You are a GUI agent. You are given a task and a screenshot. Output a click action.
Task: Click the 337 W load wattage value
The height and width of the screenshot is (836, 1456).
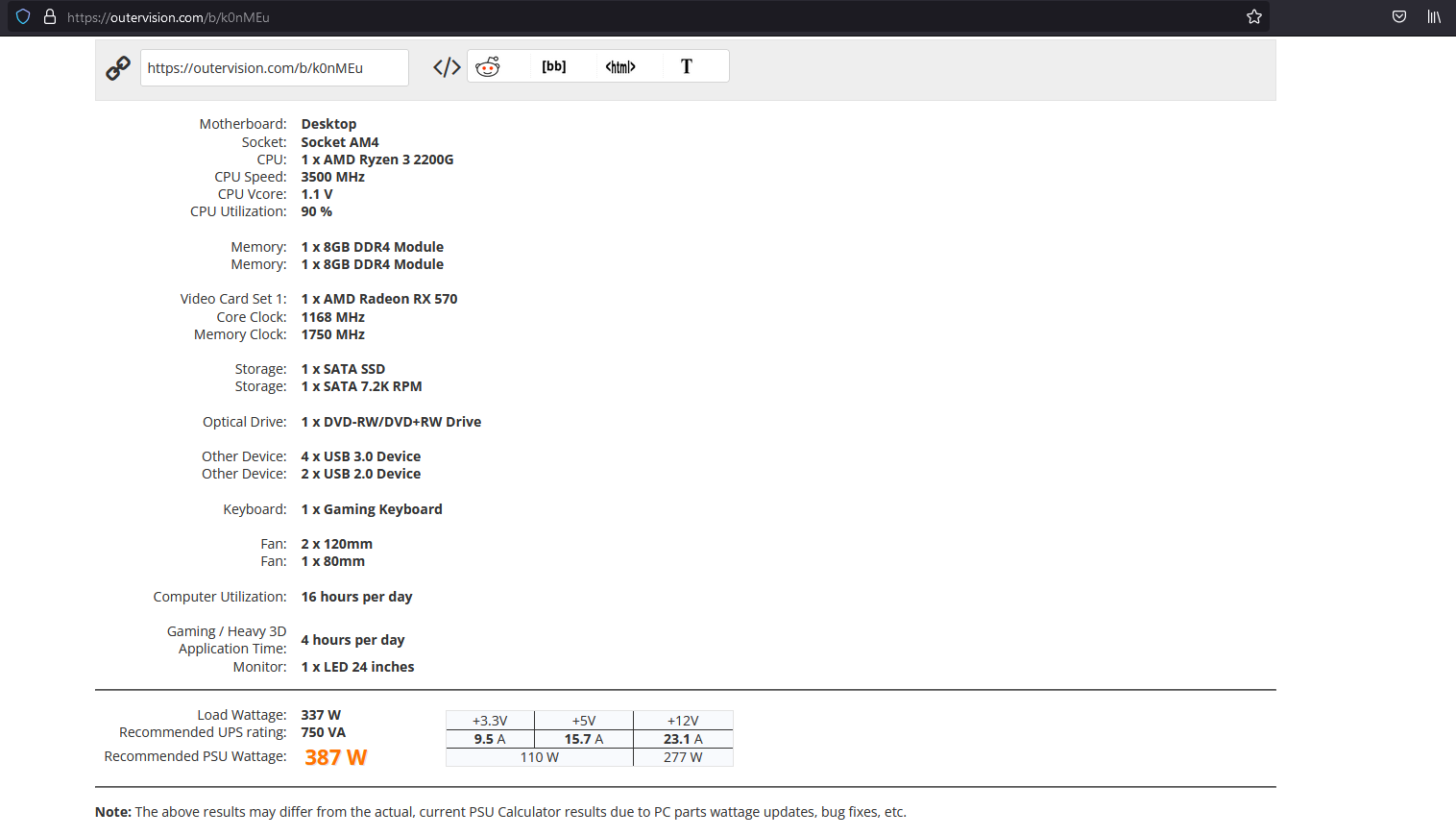click(x=321, y=715)
